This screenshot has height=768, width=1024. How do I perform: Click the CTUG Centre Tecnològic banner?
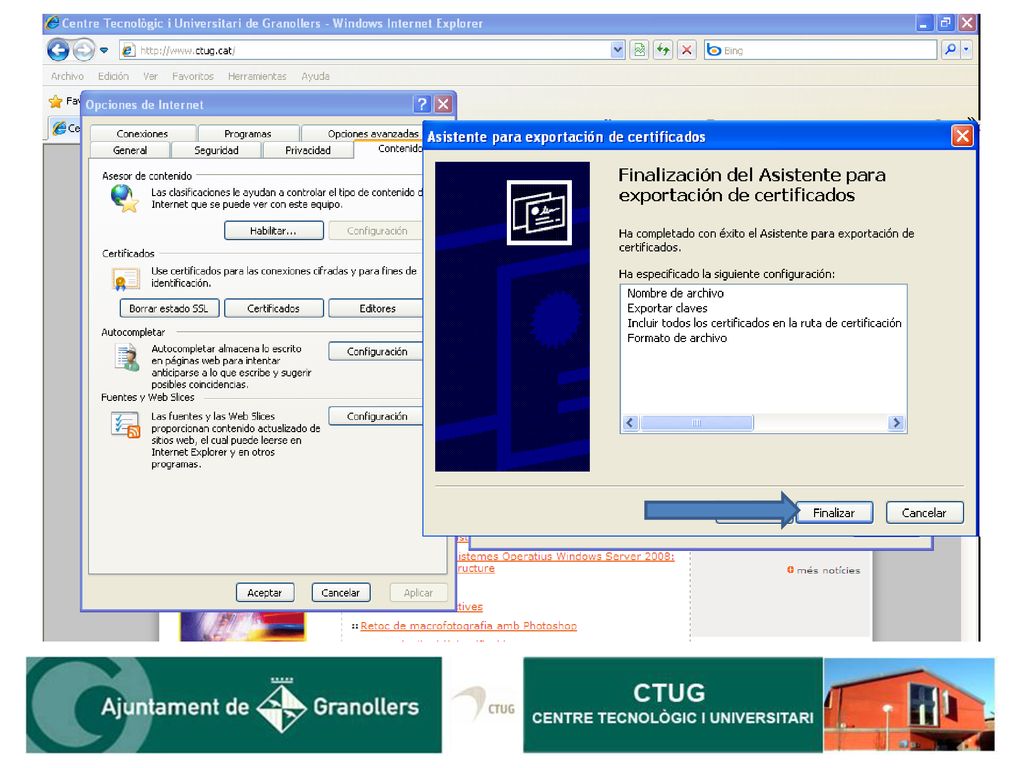point(673,705)
